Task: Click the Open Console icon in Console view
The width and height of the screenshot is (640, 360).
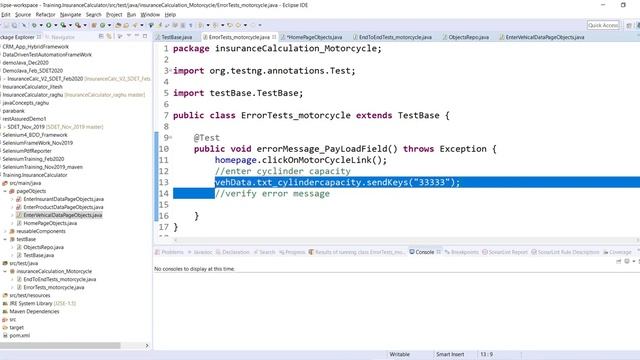Action: coord(638,261)
